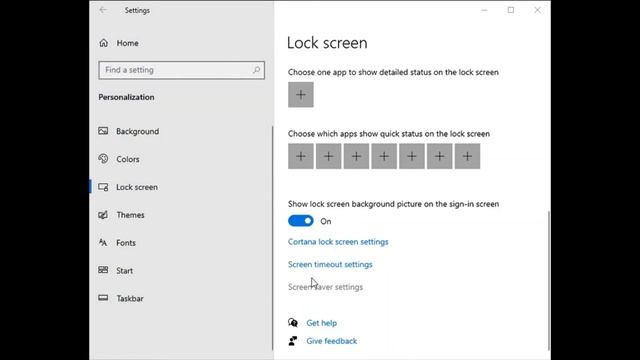Viewport: 640px width, 360px height.
Task: Click the Give feedback person icon
Action: (x=293, y=341)
